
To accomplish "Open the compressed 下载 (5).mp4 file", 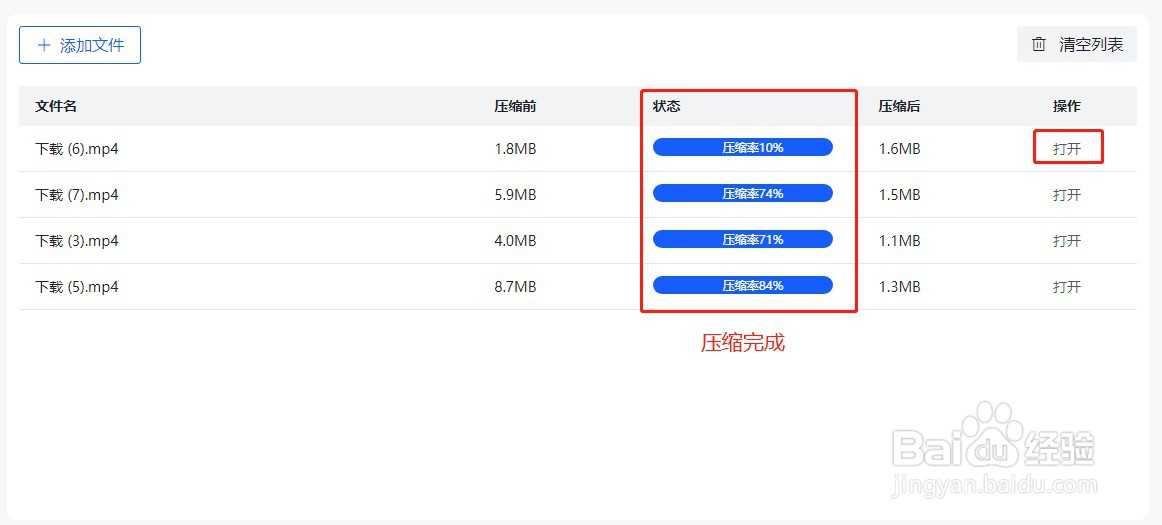I will pyautogui.click(x=1067, y=287).
